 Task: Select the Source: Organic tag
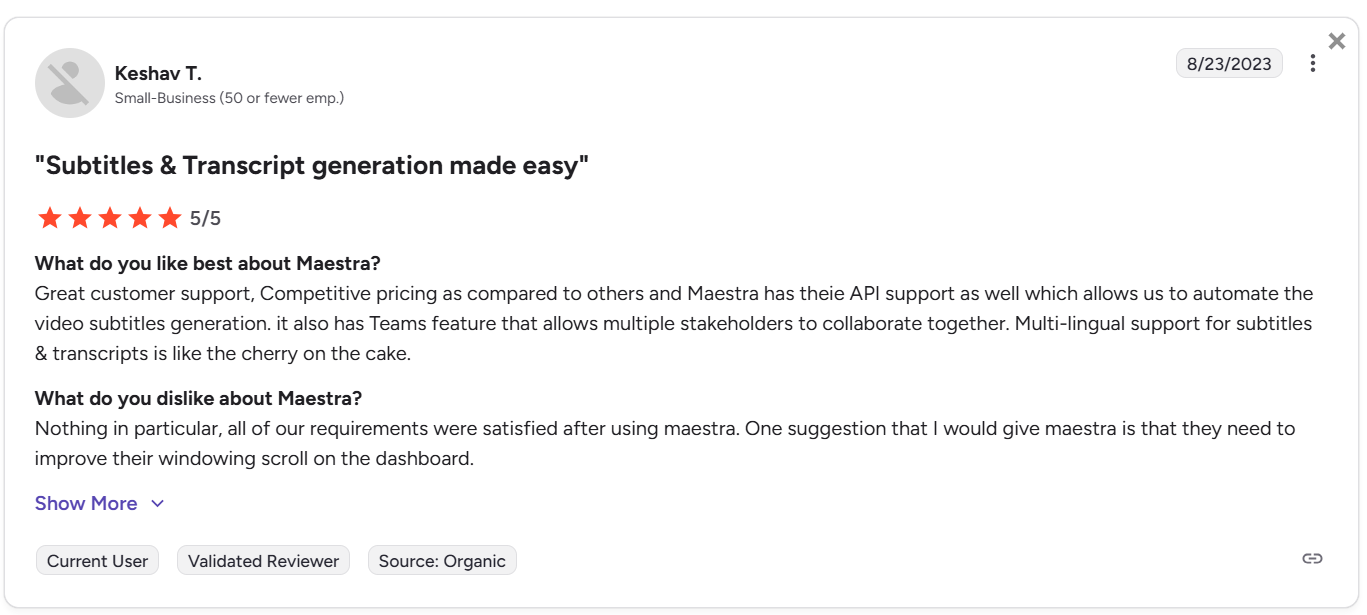point(442,561)
